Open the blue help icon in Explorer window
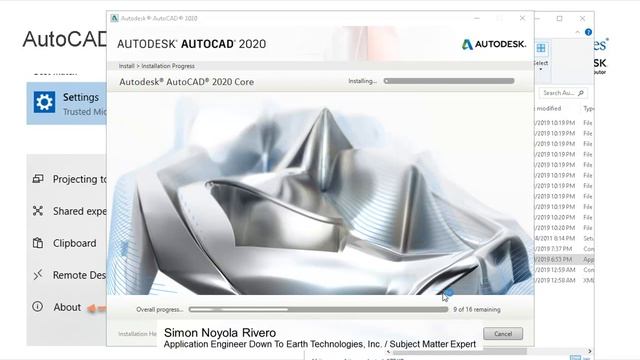The height and width of the screenshot is (360, 640). [x=588, y=32]
